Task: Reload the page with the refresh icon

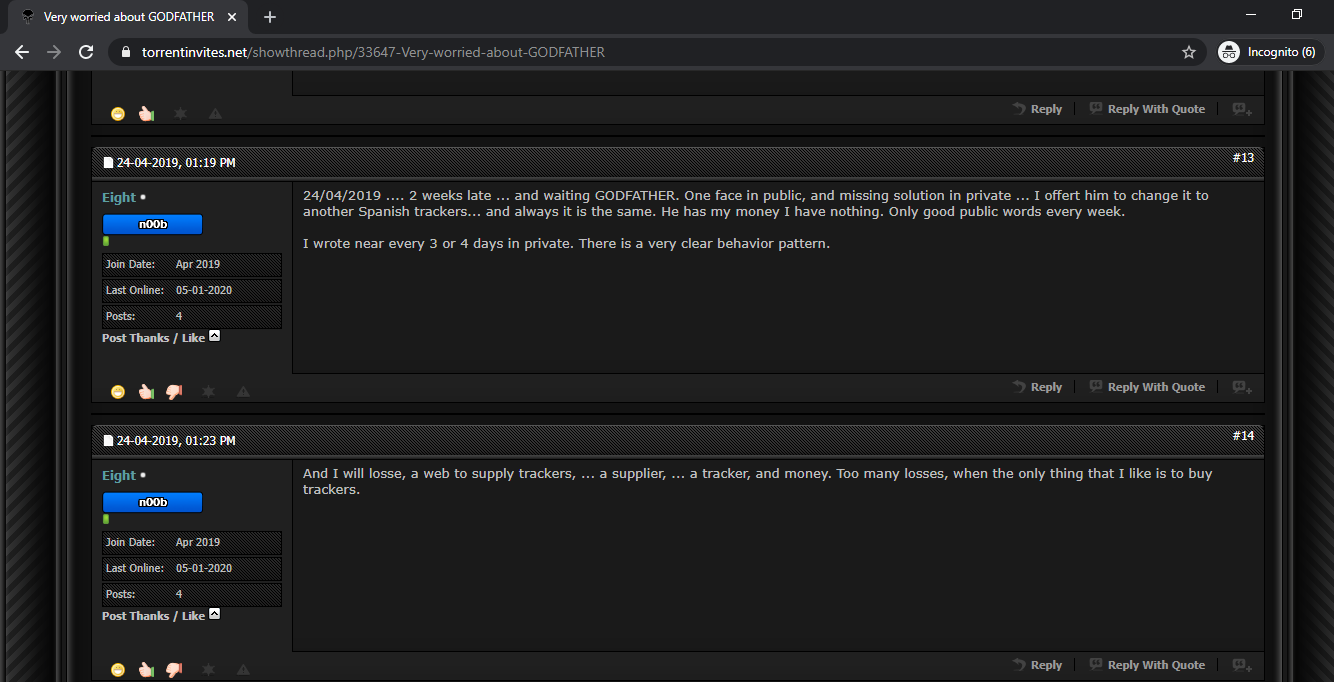Action: tap(86, 52)
